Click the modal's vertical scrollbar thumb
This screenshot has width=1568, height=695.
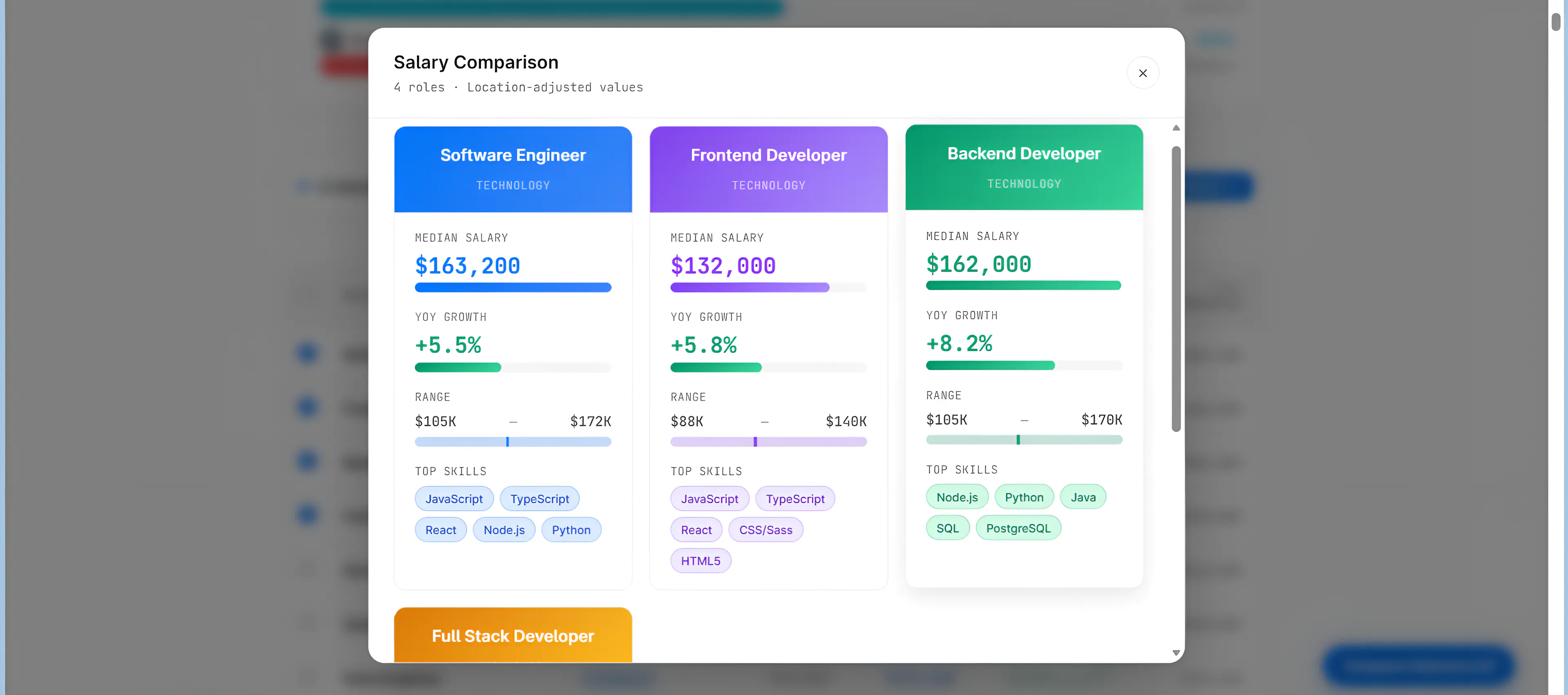(1176, 289)
